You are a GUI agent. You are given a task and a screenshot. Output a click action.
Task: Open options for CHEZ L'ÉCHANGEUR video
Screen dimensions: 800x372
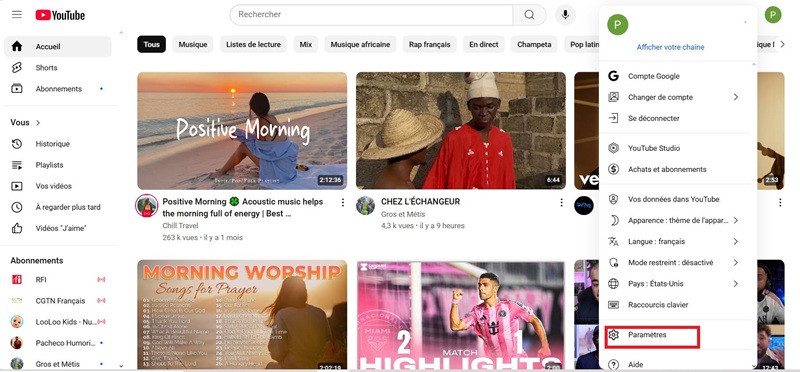point(561,203)
